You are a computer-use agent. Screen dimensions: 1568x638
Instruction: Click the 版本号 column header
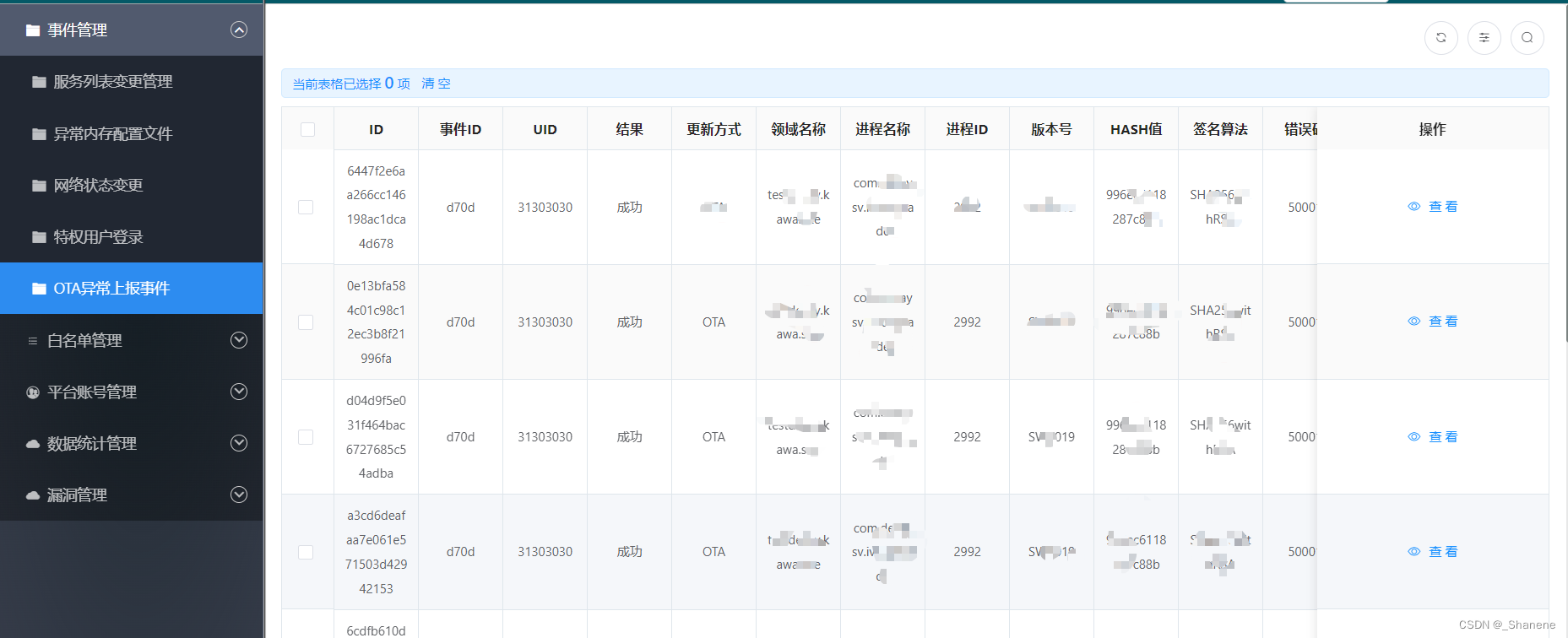pos(1052,129)
